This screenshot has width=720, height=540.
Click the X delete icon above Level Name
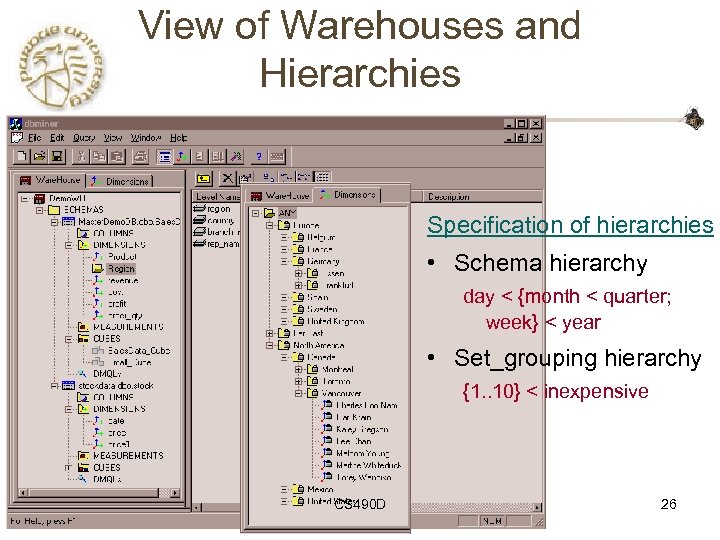point(227,178)
